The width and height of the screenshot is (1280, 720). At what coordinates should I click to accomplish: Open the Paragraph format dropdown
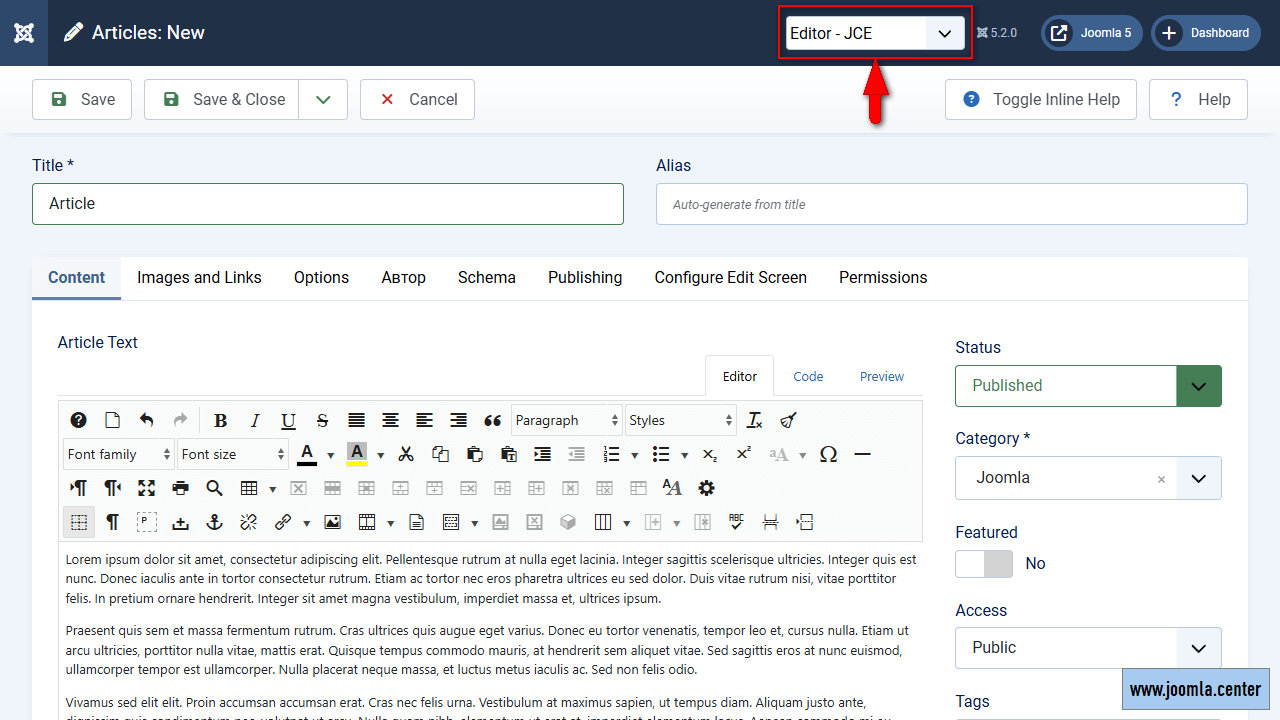pyautogui.click(x=567, y=420)
